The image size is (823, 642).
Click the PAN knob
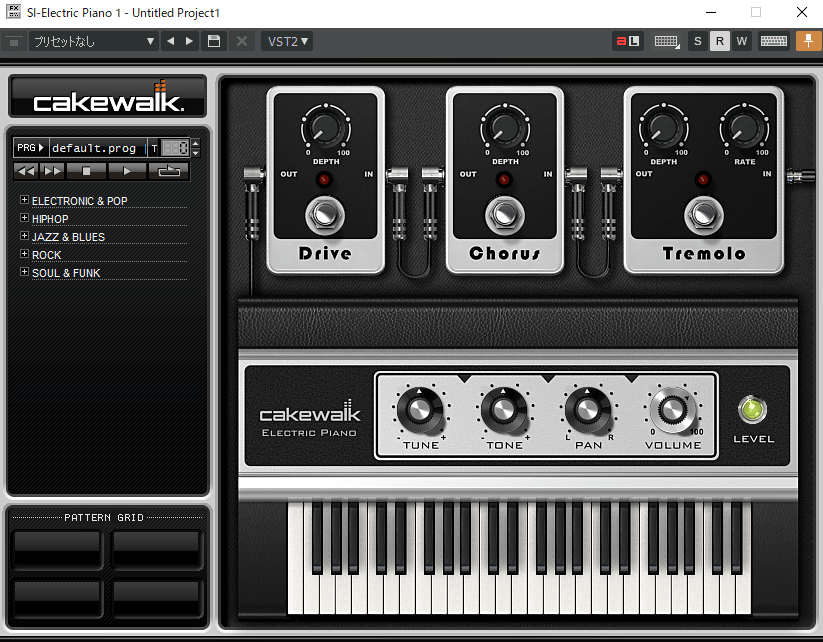click(588, 410)
